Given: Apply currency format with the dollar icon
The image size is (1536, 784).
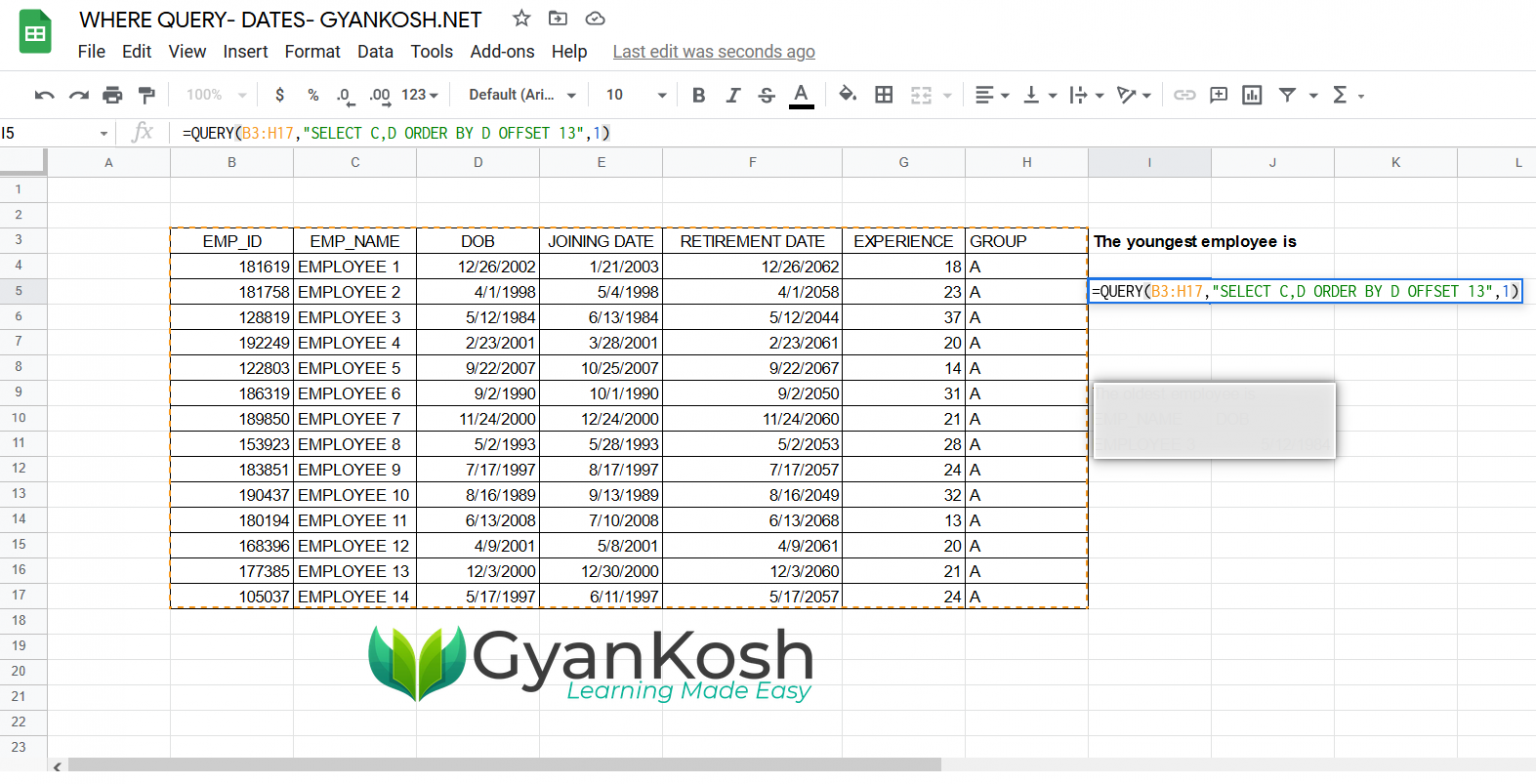Looking at the screenshot, I should click(279, 94).
